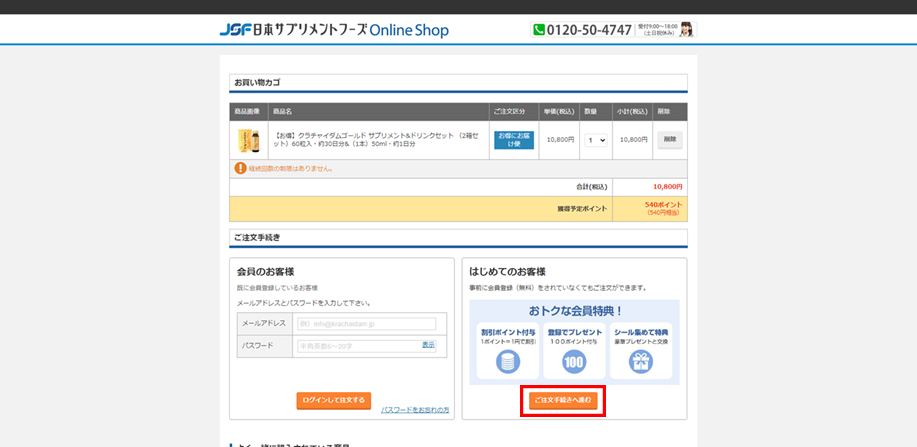Viewport: 917px width, 447px height.
Task: Click the product name text in cart
Action: [x=380, y=140]
